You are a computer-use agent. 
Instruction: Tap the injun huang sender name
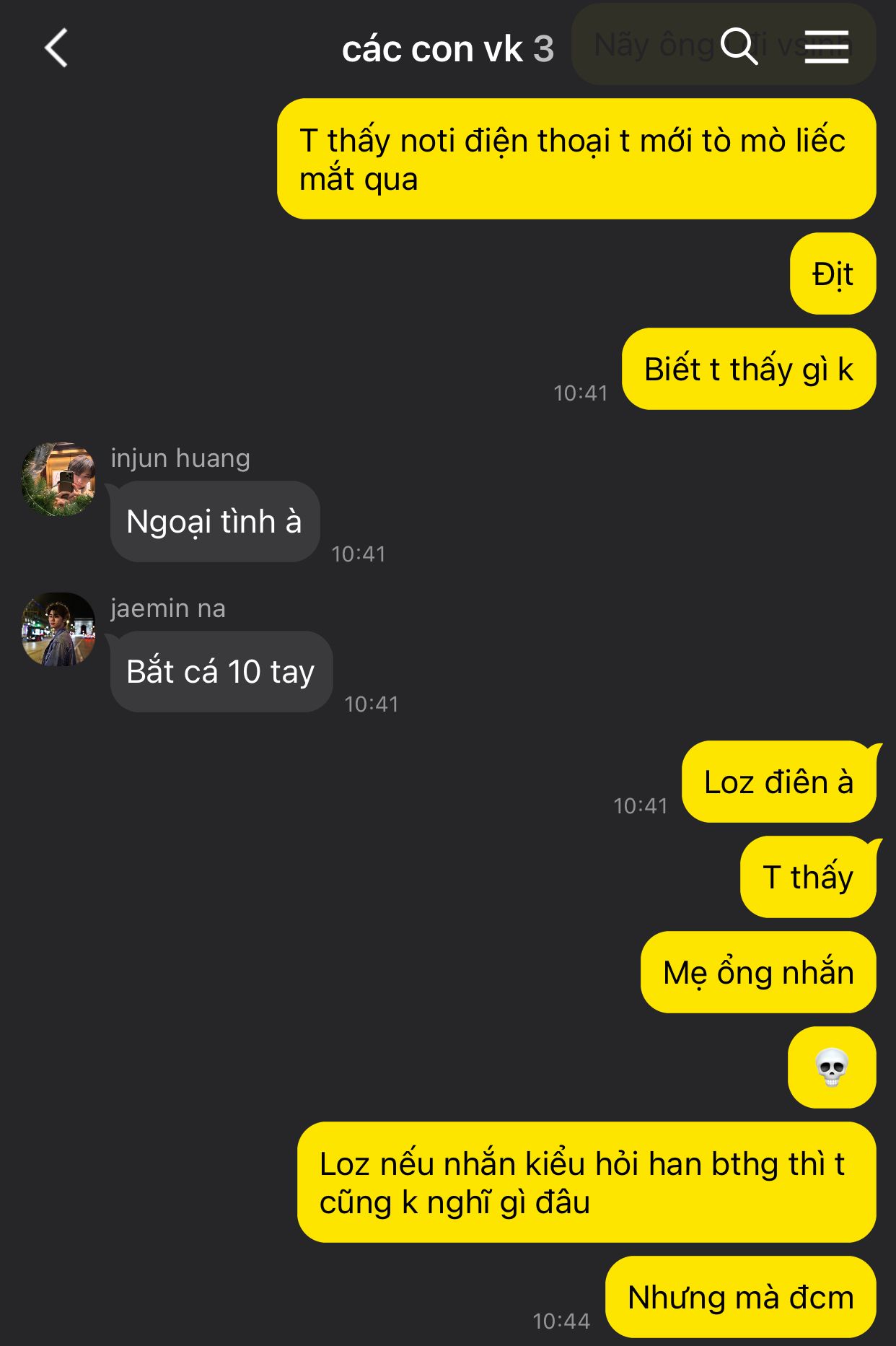[180, 458]
